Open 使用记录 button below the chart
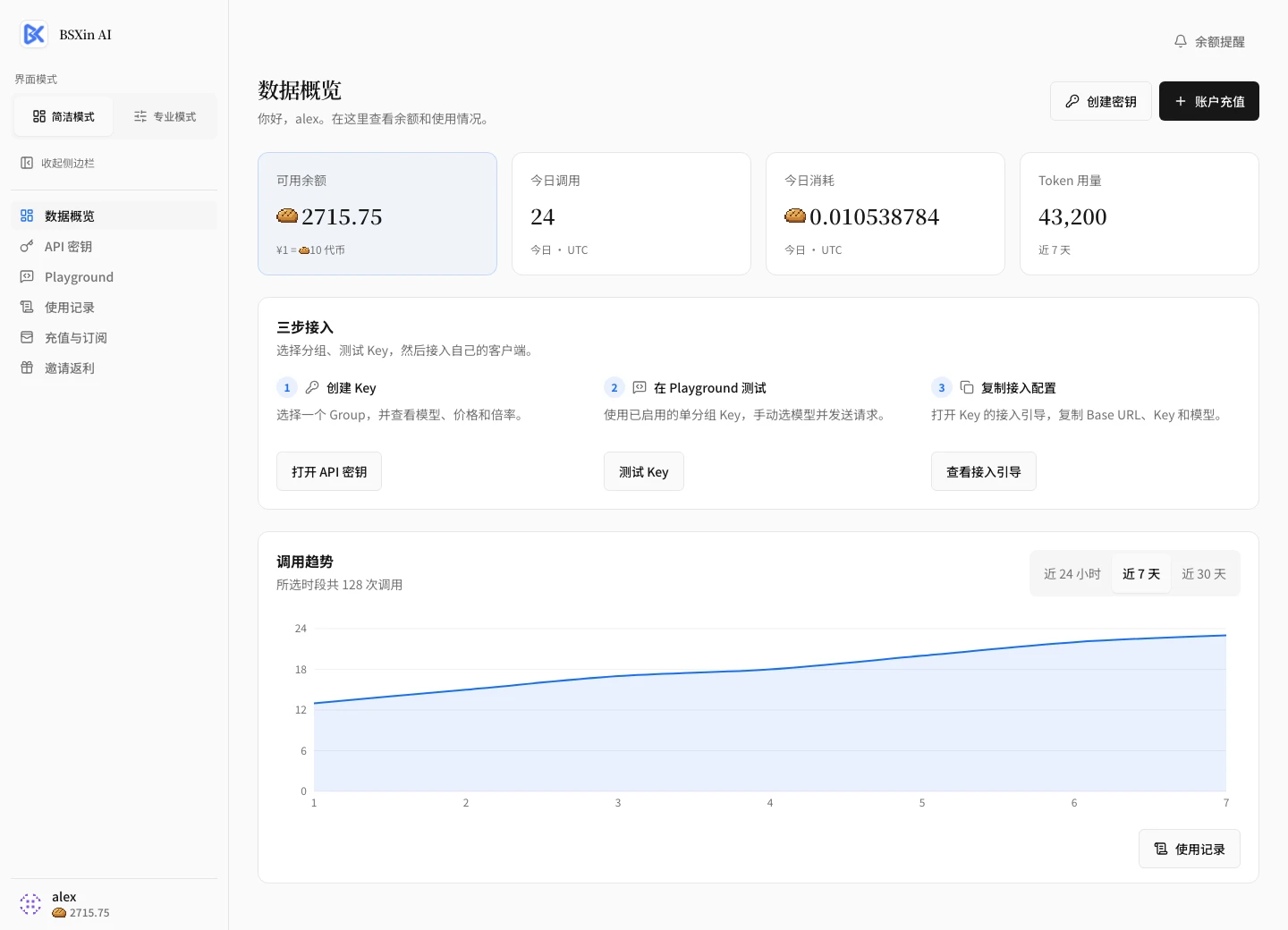 point(1190,849)
